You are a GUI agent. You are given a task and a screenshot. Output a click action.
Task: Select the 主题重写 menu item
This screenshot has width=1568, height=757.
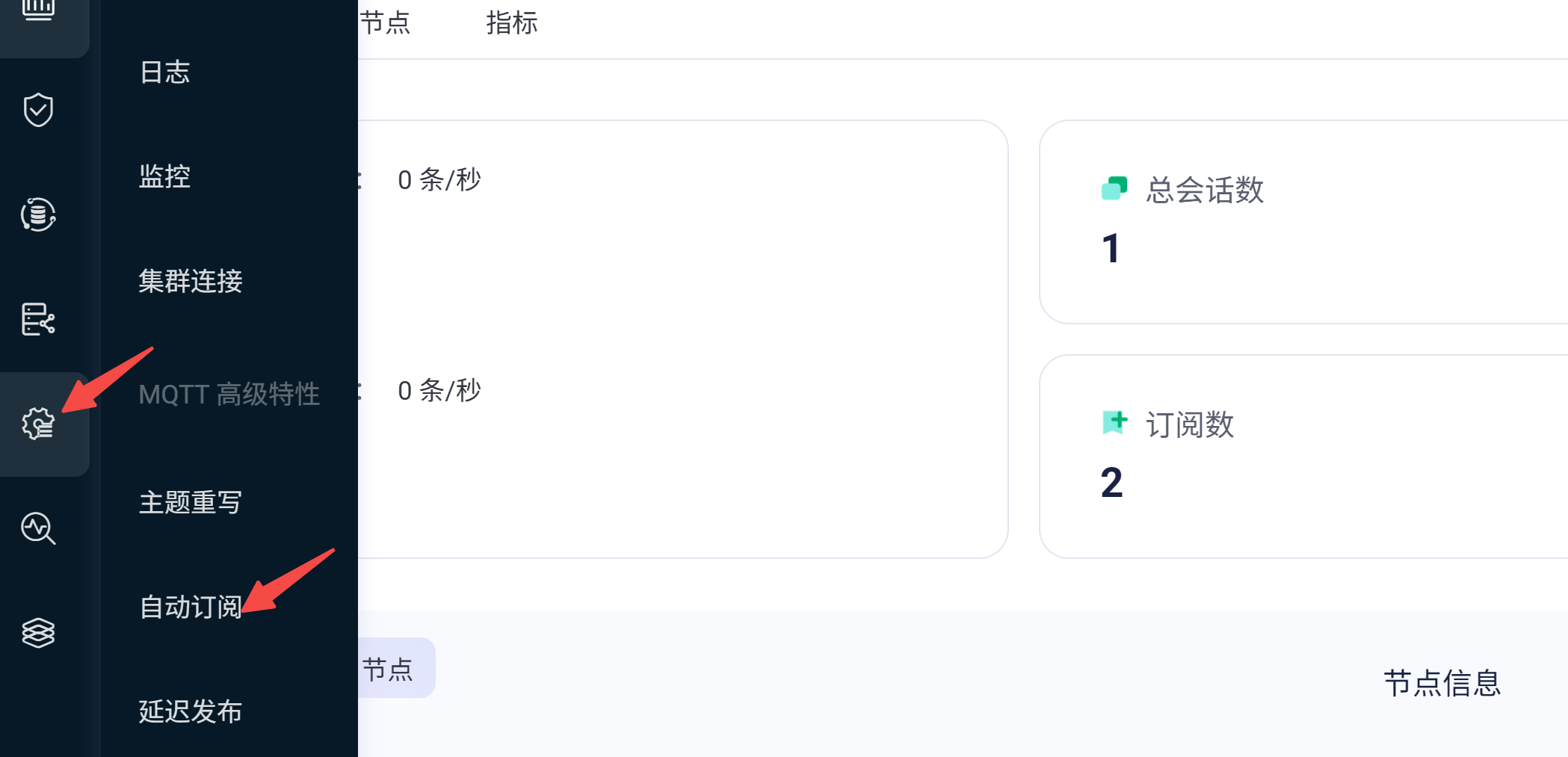tap(189, 502)
